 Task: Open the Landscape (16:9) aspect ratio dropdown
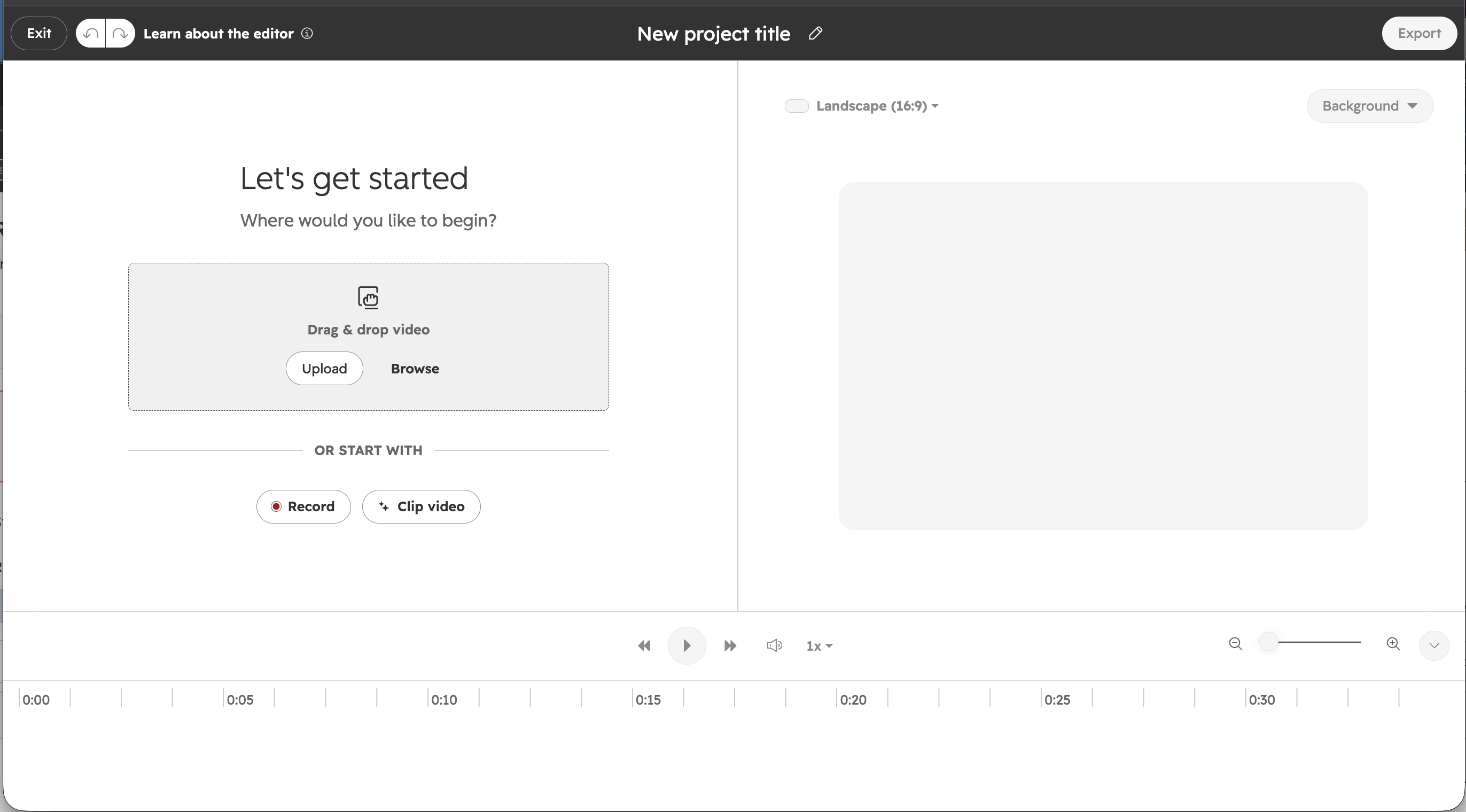[x=877, y=106]
